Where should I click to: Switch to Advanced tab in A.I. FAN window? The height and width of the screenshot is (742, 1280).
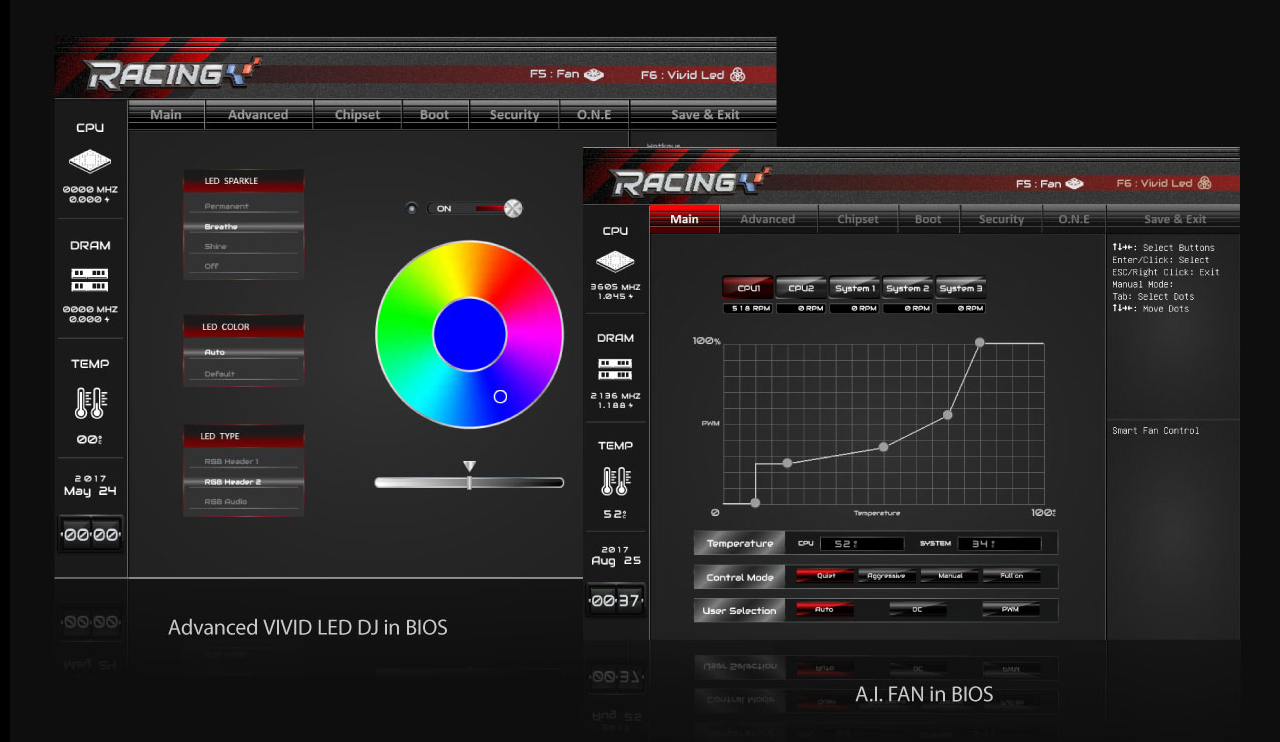click(x=768, y=219)
